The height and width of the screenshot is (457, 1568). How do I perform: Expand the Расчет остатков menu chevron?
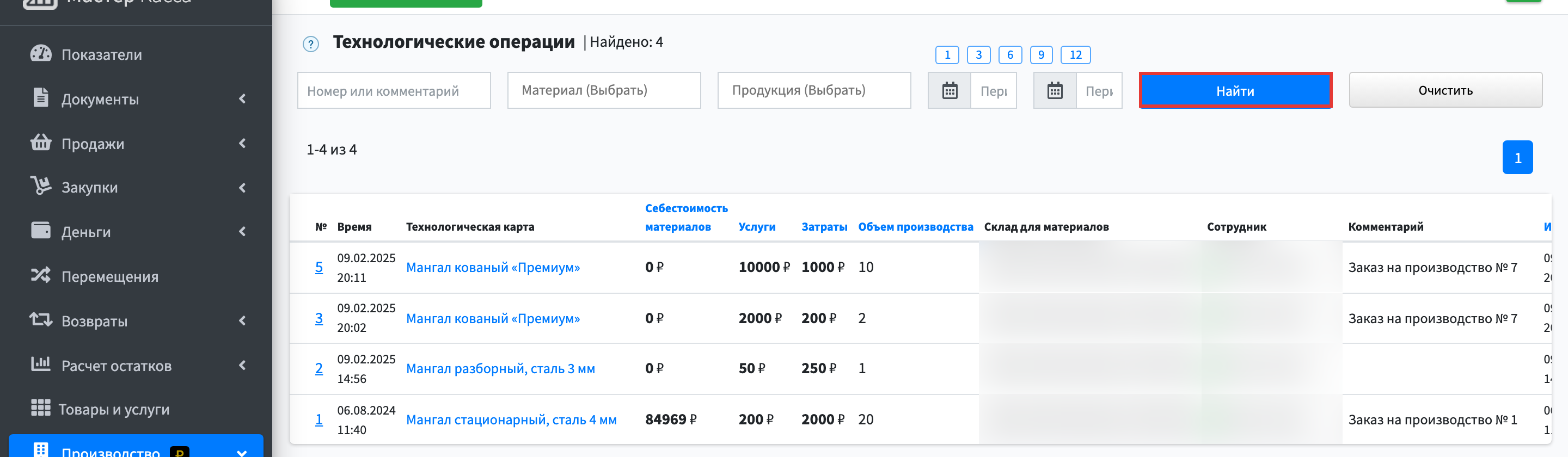[242, 365]
